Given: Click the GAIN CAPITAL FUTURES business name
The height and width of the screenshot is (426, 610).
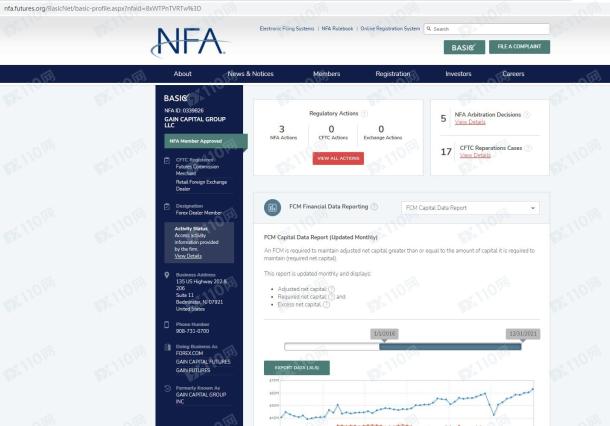Looking at the screenshot, I should 203,362.
